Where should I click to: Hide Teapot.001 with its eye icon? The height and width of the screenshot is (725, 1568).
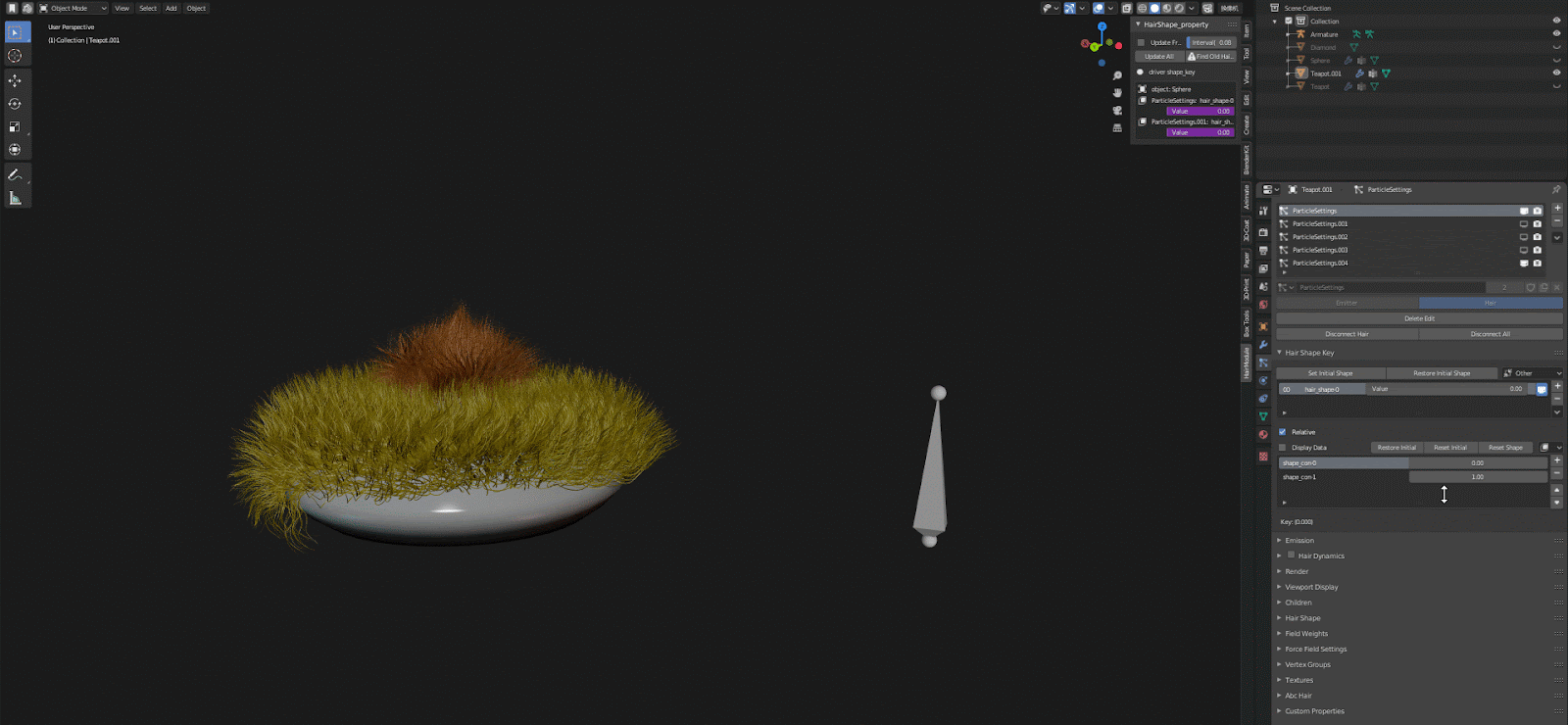point(1556,72)
